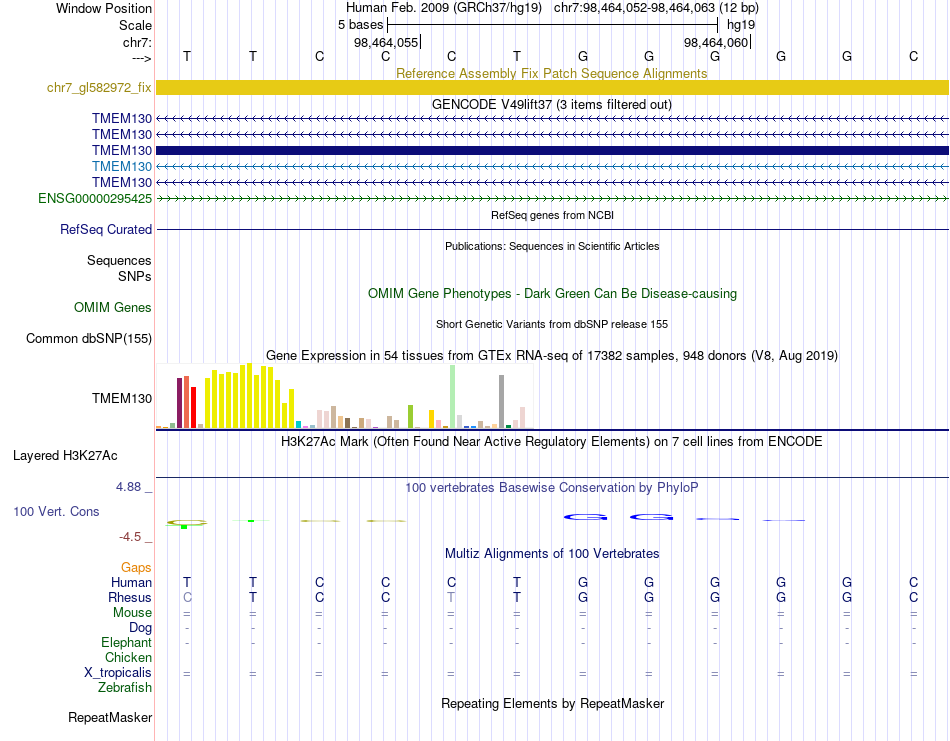Click the small cyan bar in GTEx chart

(298, 424)
